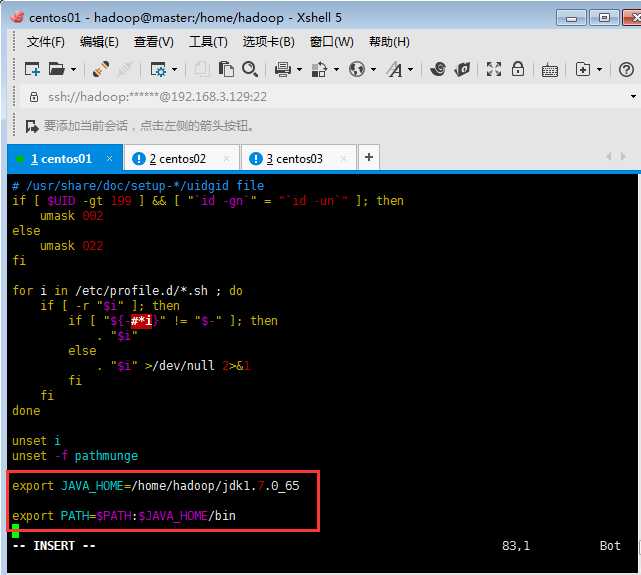Screen dimensions: 641x575
Task: Click the tab scroll right arrow
Action: 623,156
